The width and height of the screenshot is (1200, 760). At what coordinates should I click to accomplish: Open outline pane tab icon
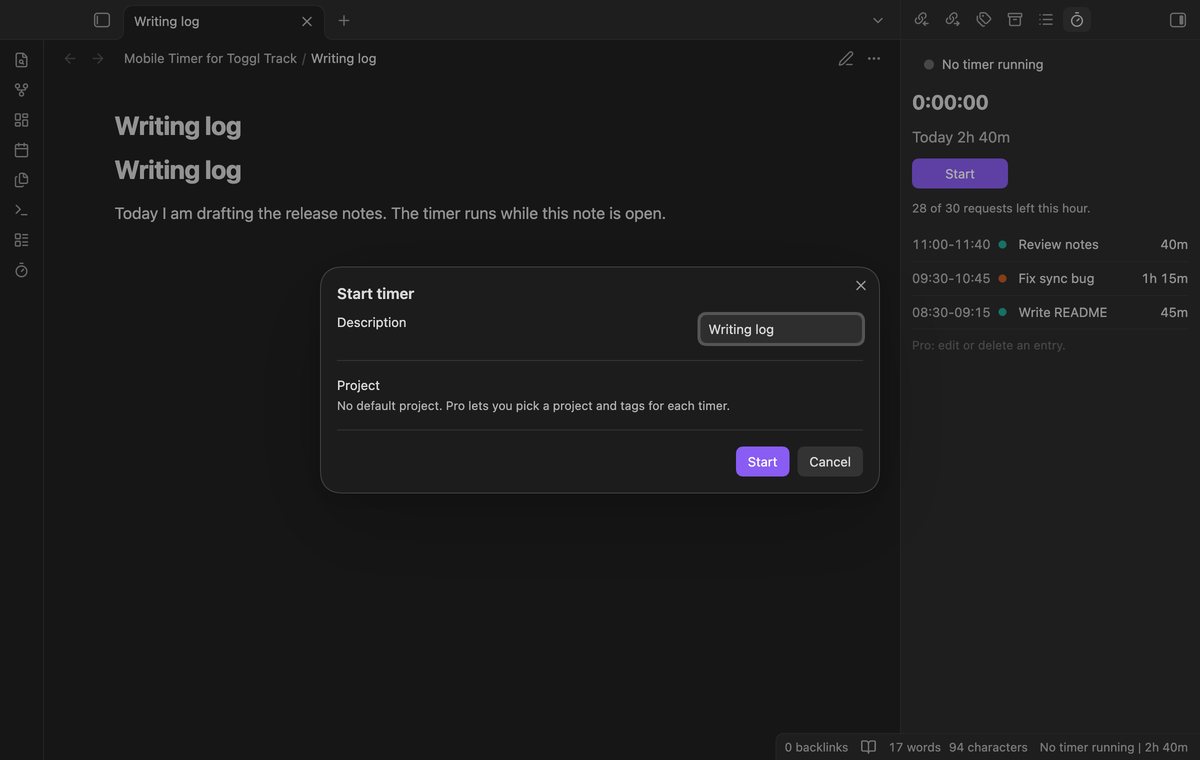tap(1046, 20)
